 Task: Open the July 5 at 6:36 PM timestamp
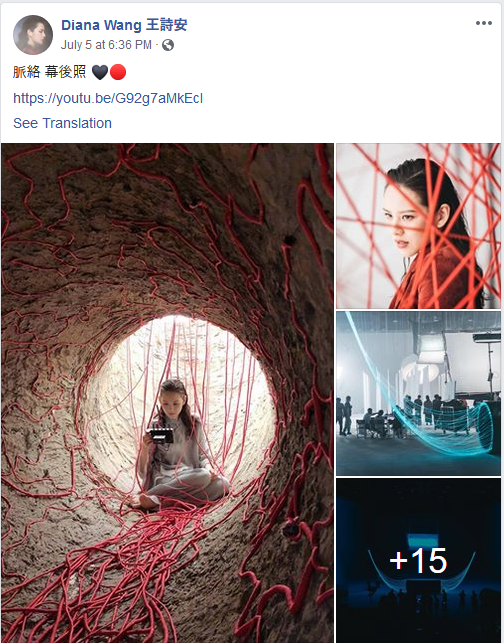click(106, 45)
